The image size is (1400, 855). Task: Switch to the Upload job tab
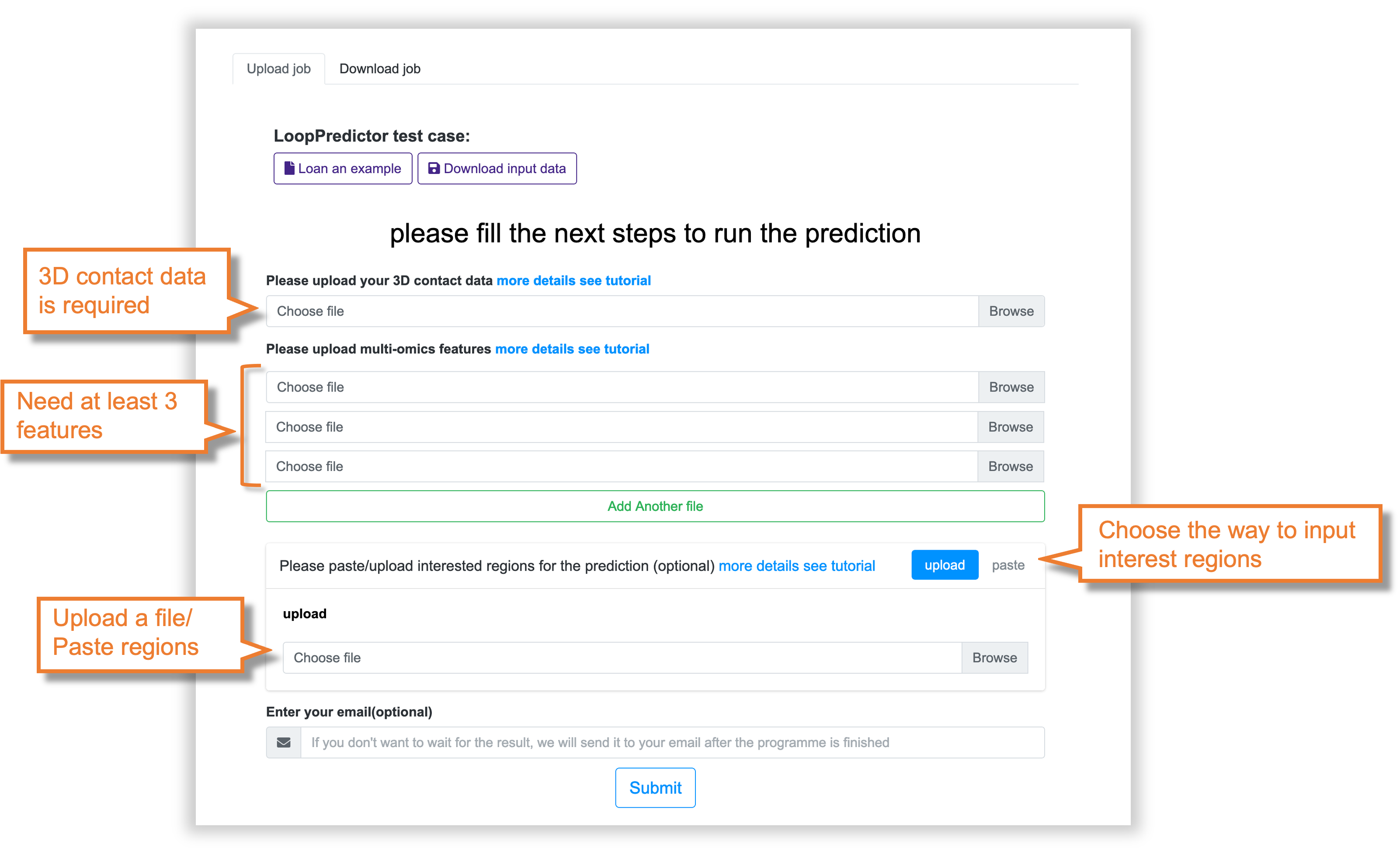pos(278,69)
